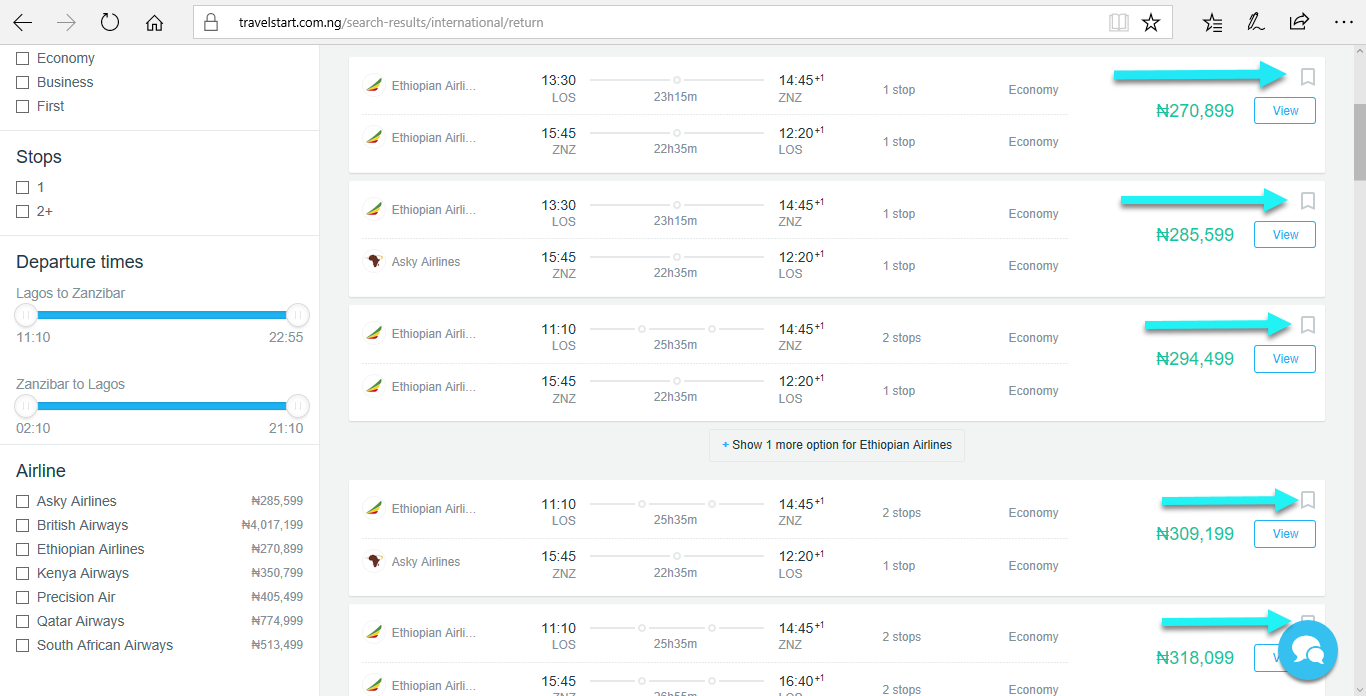
Task: Bookmark the ₦309,199 flight option
Action: (x=1307, y=500)
